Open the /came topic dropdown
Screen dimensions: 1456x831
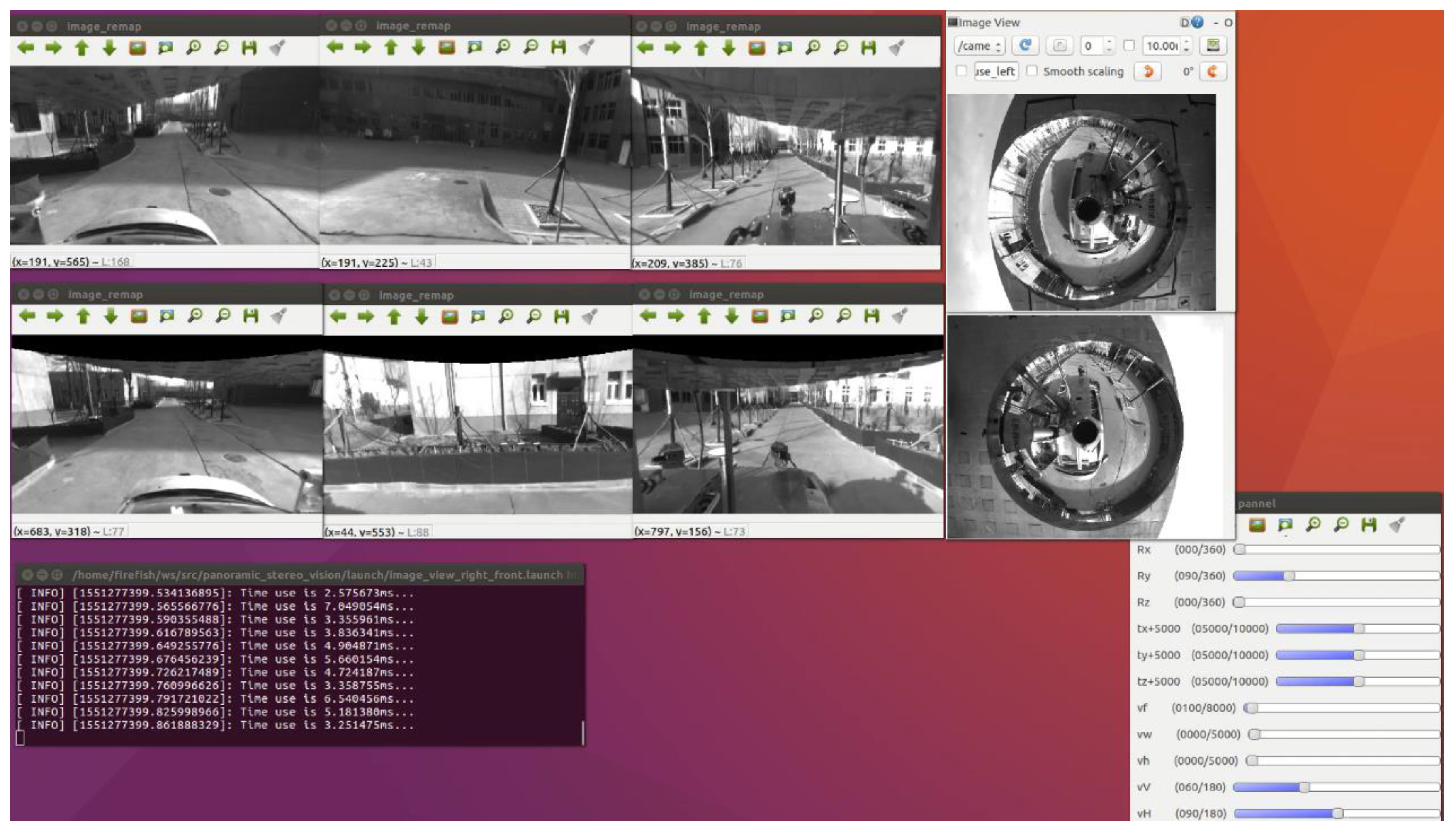coord(979,46)
